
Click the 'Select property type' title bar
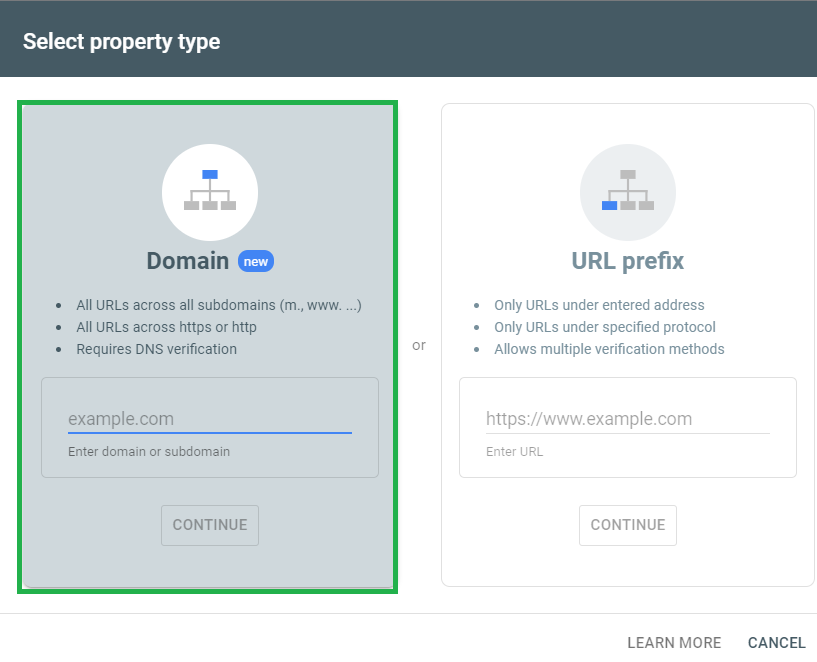pyautogui.click(x=121, y=41)
